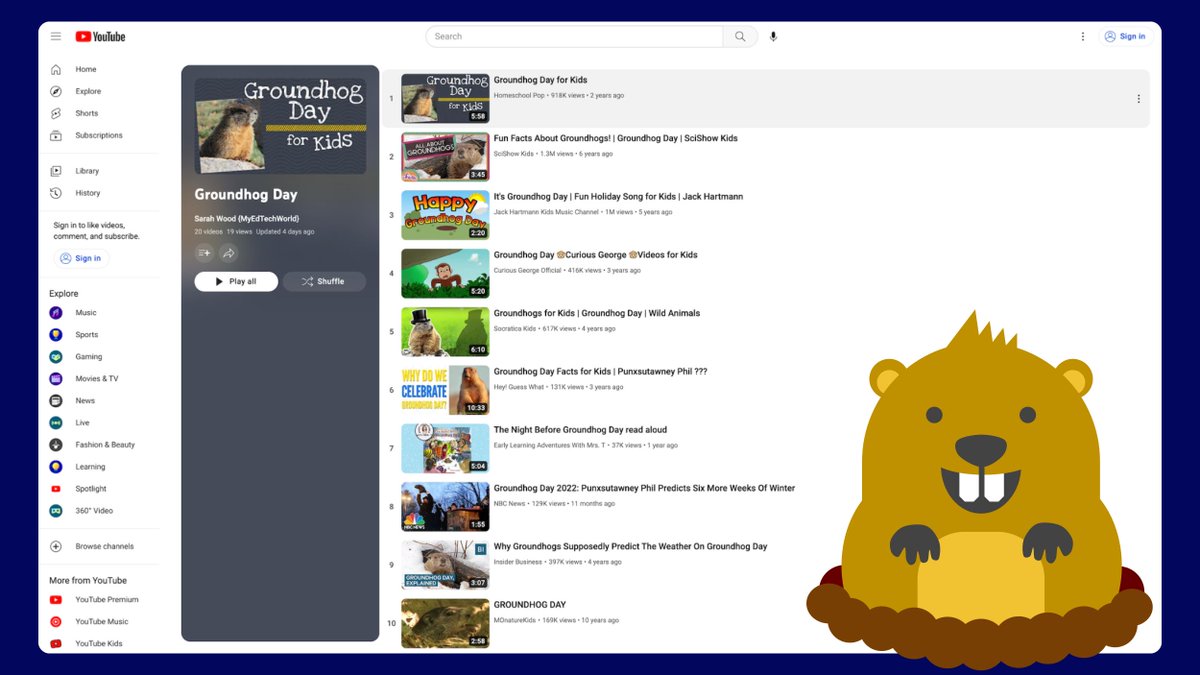This screenshot has height=675, width=1200.
Task: Click the YouTube logo to go home
Action: [x=99, y=36]
